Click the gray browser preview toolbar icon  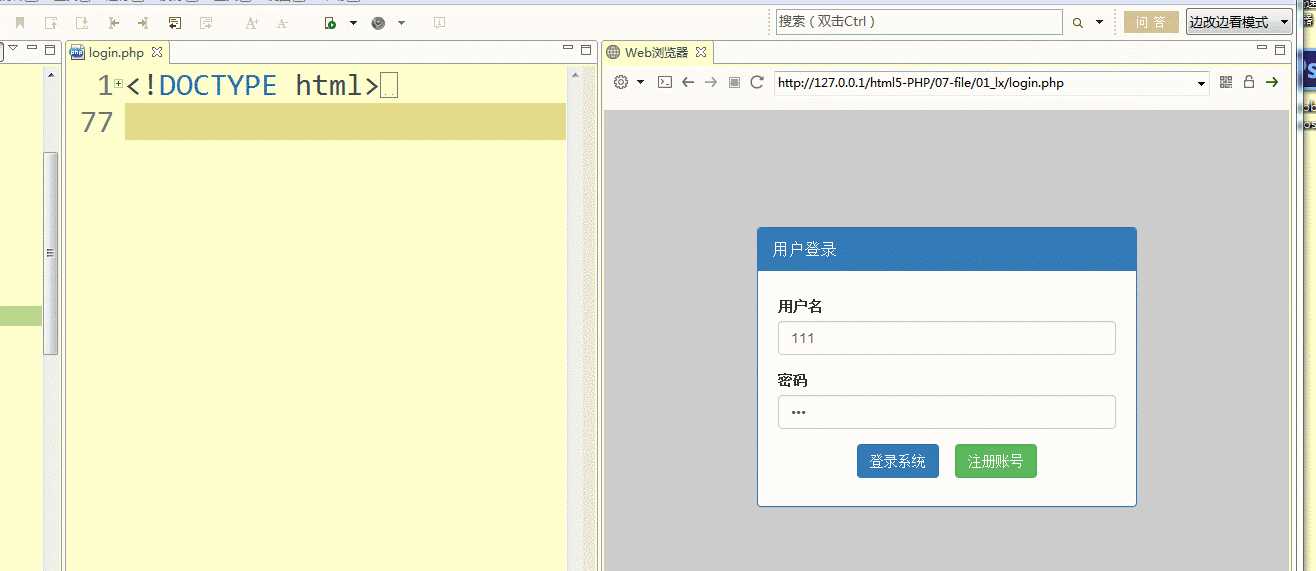tap(378, 22)
